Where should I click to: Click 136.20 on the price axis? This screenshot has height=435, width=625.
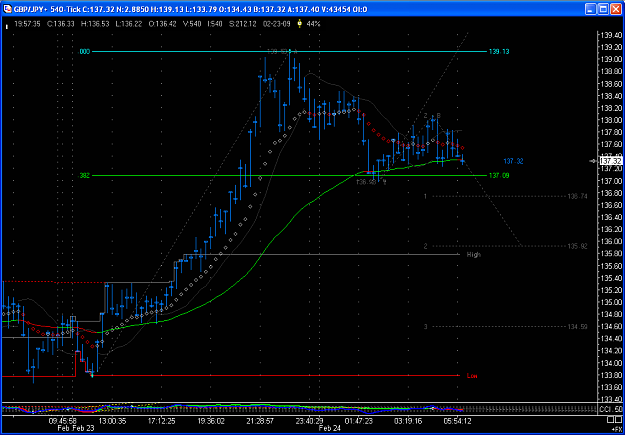pos(611,230)
